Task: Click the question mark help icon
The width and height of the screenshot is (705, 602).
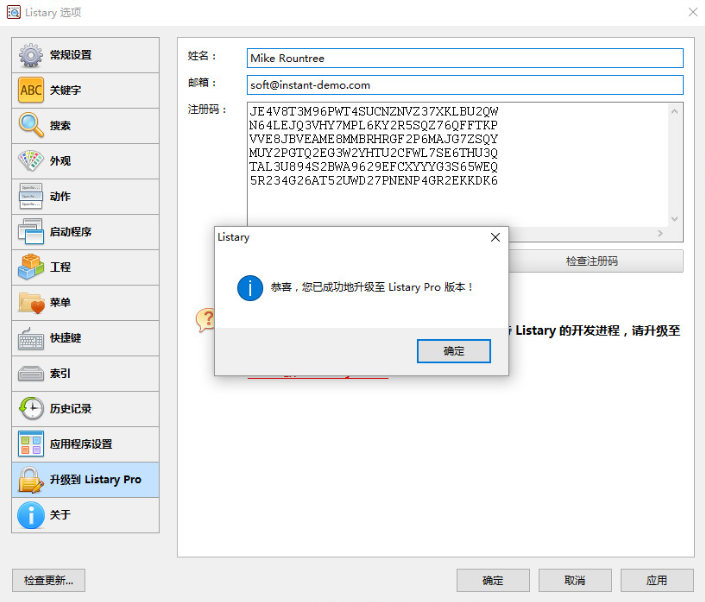Action: point(205,320)
